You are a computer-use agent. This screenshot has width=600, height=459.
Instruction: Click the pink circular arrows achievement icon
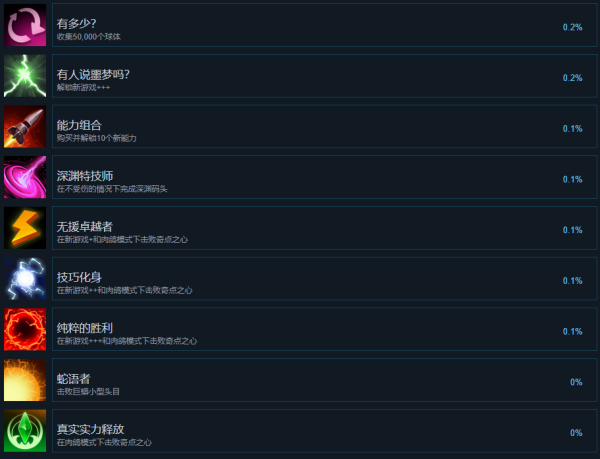(25, 25)
